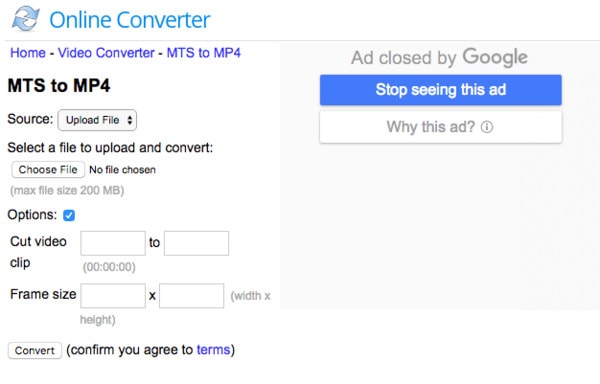Go to Video Converter breadcrumb
Image resolution: width=600 pixels, height=384 pixels.
pyautogui.click(x=106, y=53)
